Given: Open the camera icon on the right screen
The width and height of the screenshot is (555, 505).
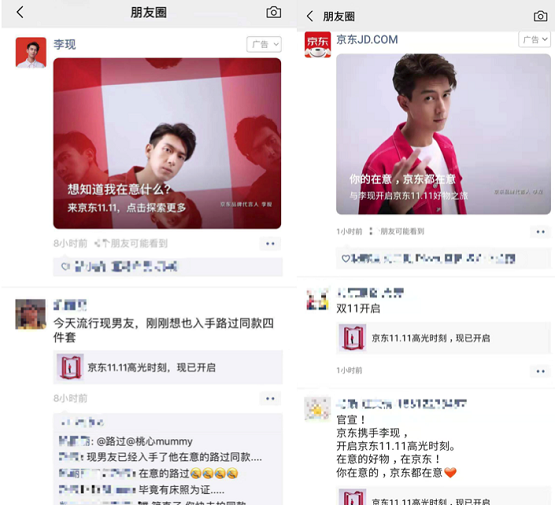Looking at the screenshot, I should (x=540, y=16).
